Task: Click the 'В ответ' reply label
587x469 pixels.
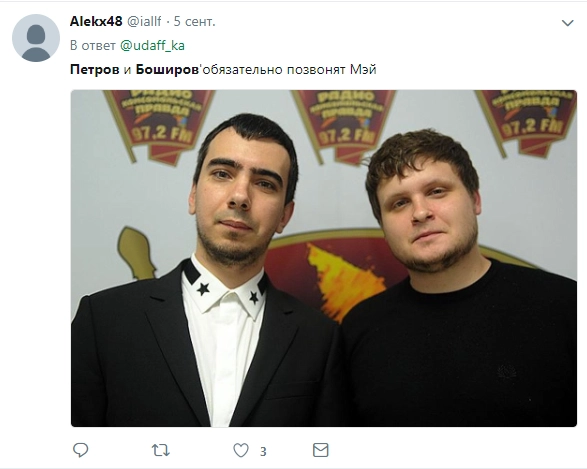Action: 93,45
